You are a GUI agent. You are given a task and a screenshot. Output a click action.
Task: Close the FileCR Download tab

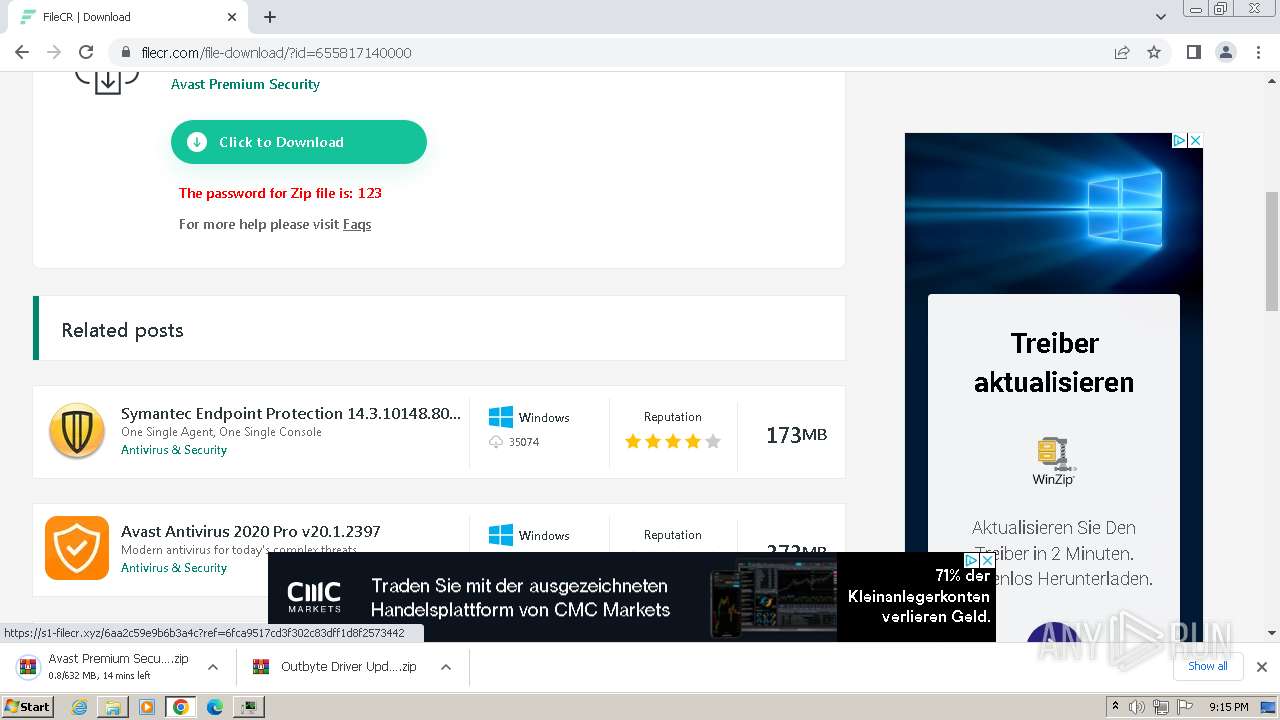[232, 17]
